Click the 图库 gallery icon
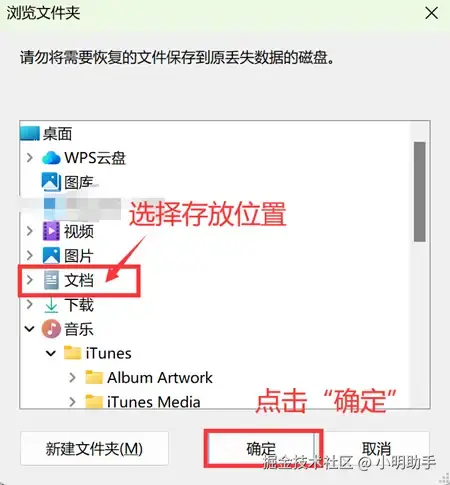The width and height of the screenshot is (450, 485). click(x=51, y=182)
